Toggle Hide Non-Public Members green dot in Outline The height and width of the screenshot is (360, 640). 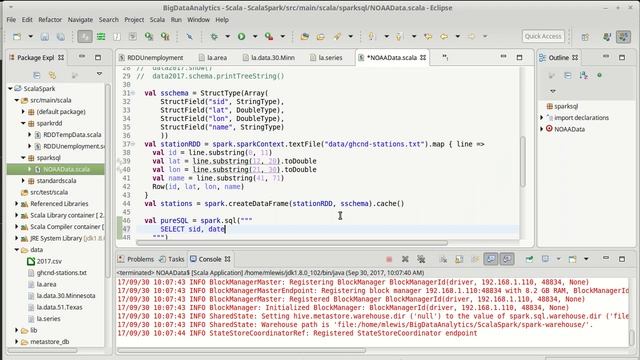[x=600, y=75]
